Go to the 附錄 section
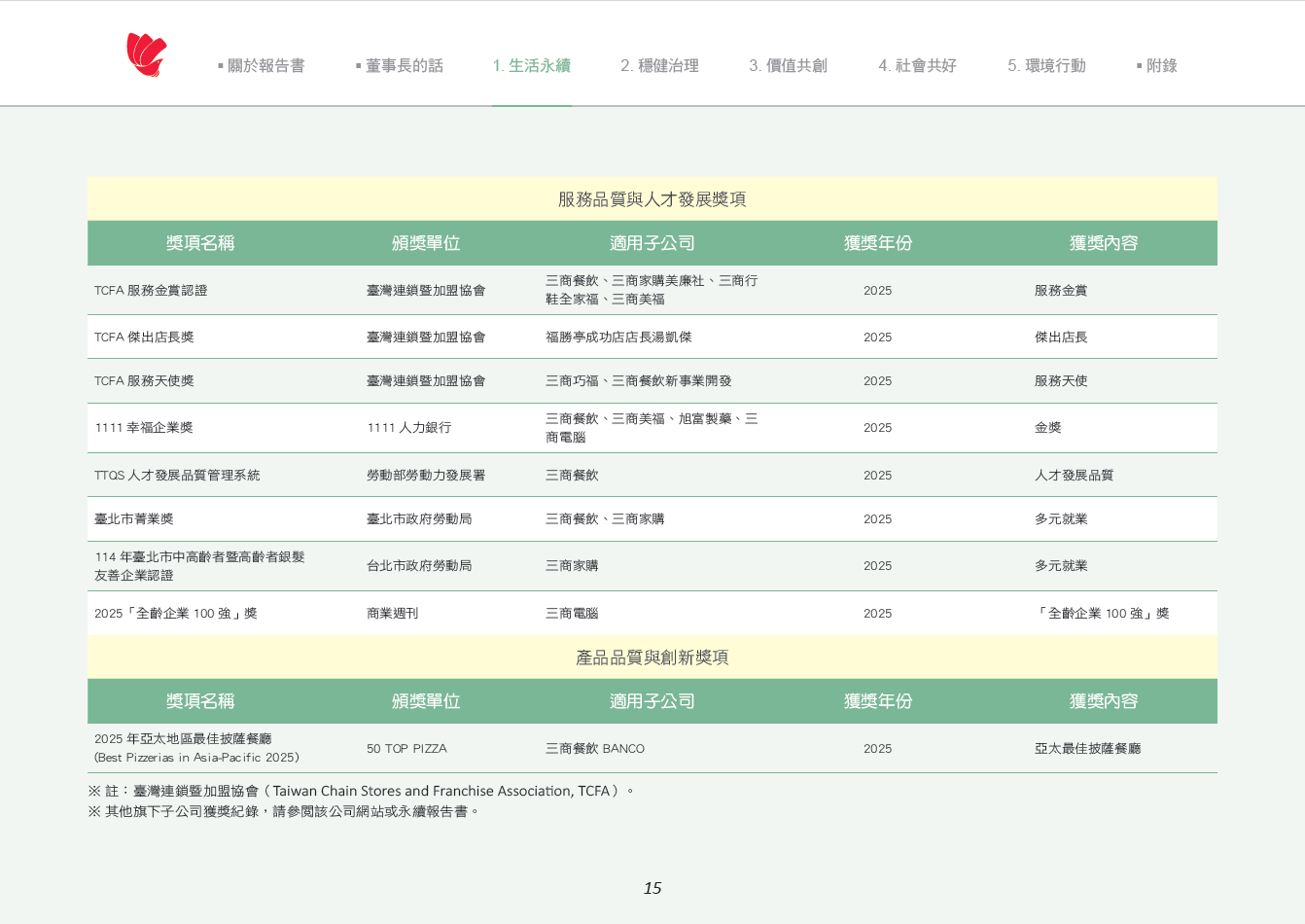1305x924 pixels. (1157, 66)
